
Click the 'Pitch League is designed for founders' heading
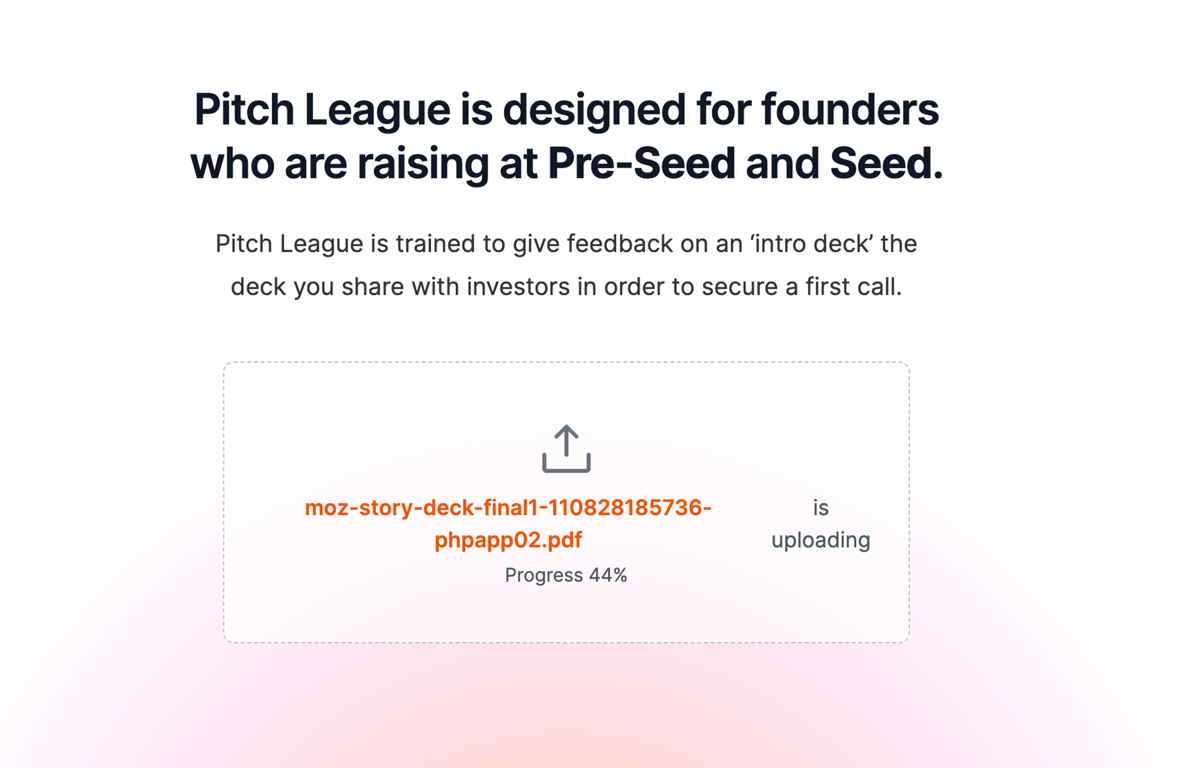point(566,110)
